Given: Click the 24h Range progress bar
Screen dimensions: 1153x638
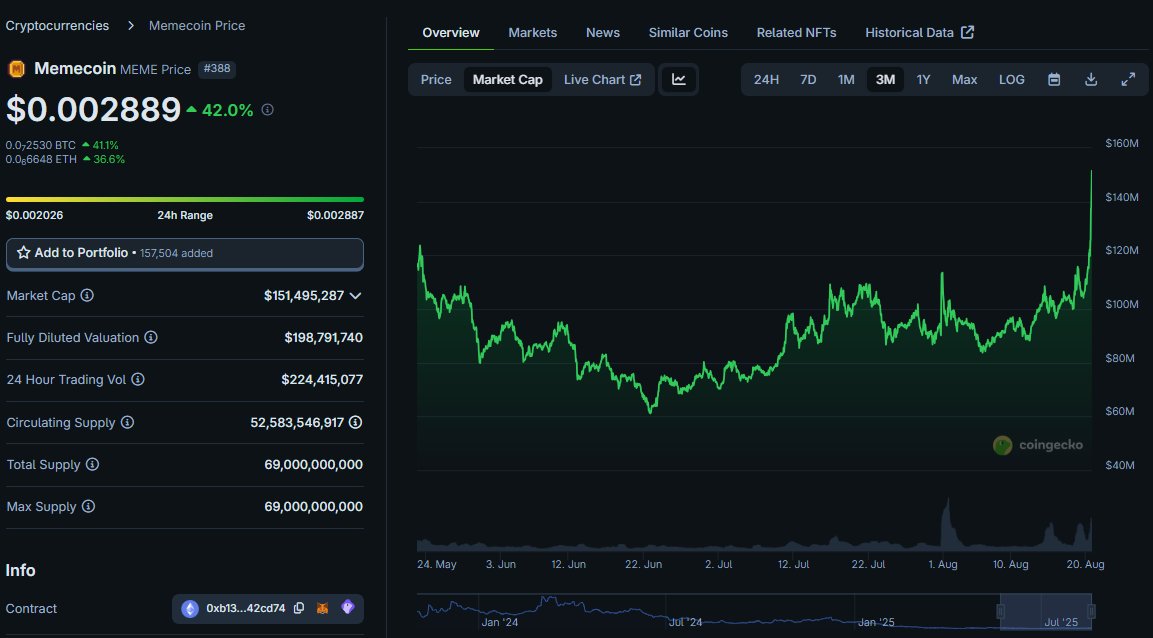Looking at the screenshot, I should (185, 199).
